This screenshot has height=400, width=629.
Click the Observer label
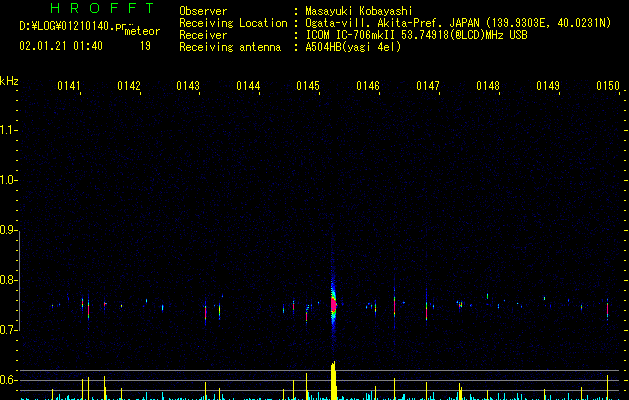[203, 11]
